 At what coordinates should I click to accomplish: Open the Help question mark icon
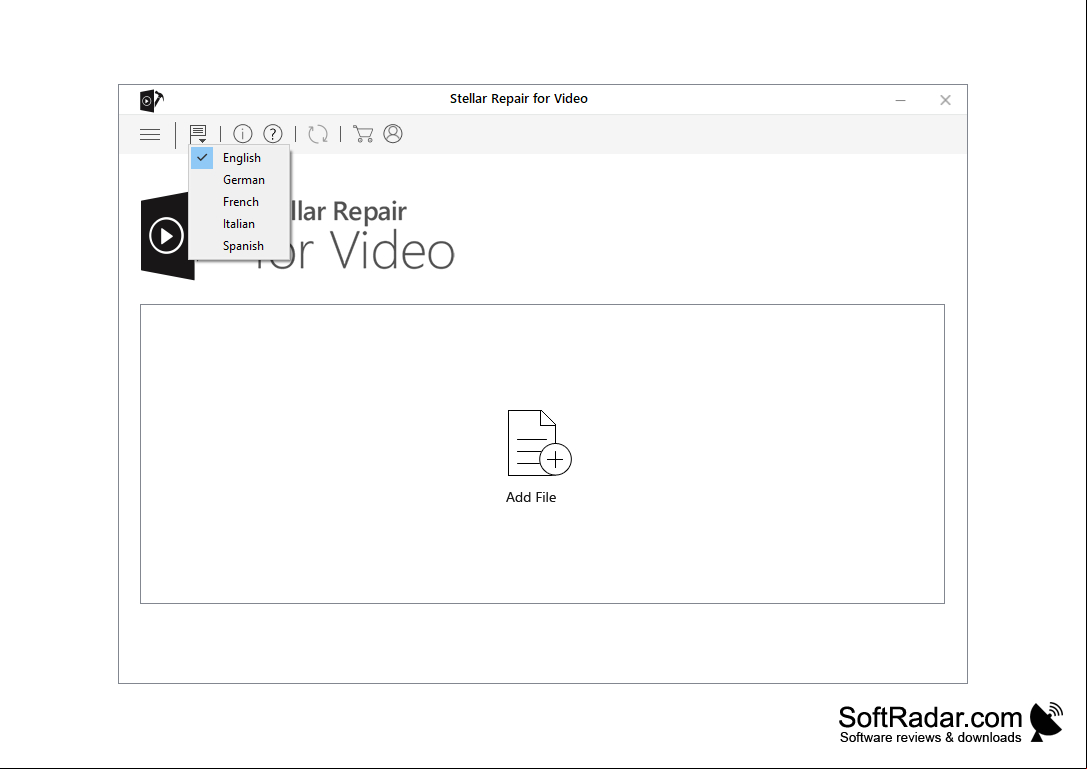point(273,134)
